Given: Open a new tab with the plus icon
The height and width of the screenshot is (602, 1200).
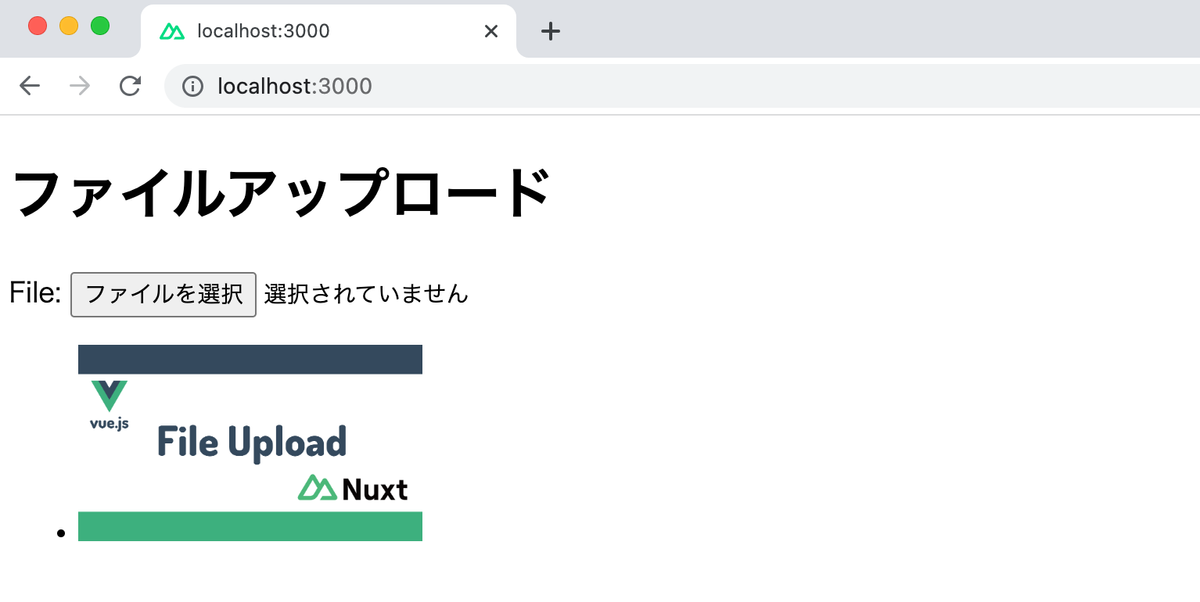Looking at the screenshot, I should (549, 31).
